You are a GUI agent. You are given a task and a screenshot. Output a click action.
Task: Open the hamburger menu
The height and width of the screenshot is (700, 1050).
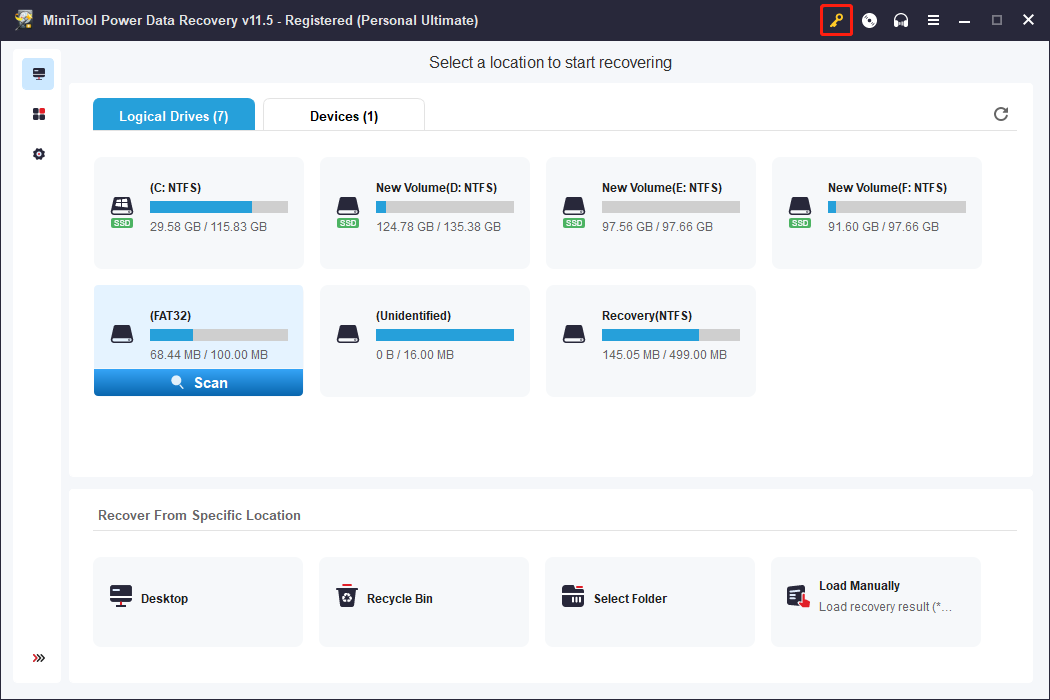pyautogui.click(x=933, y=20)
